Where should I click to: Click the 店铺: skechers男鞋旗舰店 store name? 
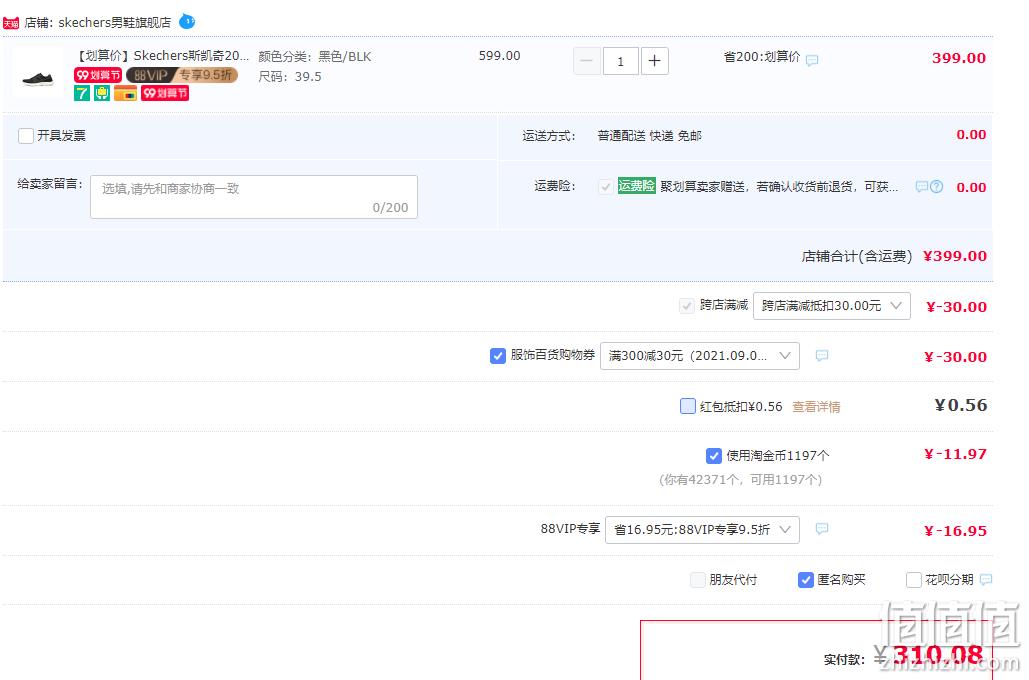[97, 22]
